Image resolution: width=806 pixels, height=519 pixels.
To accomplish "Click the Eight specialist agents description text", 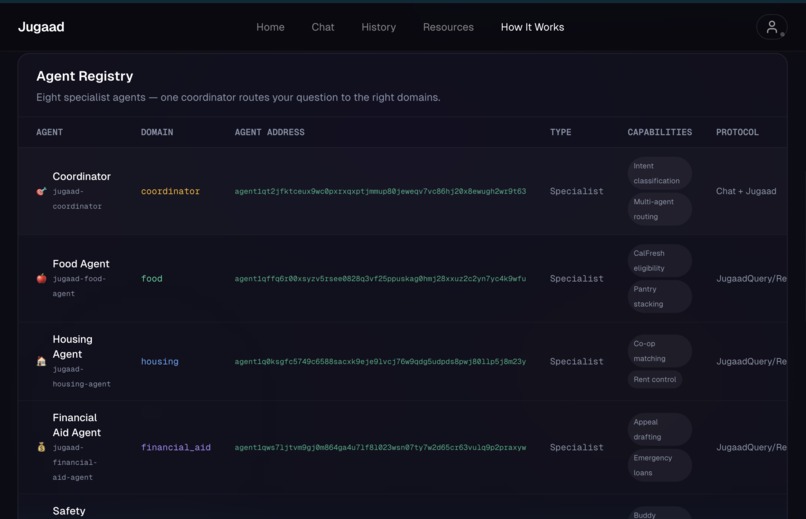I will pyautogui.click(x=238, y=97).
